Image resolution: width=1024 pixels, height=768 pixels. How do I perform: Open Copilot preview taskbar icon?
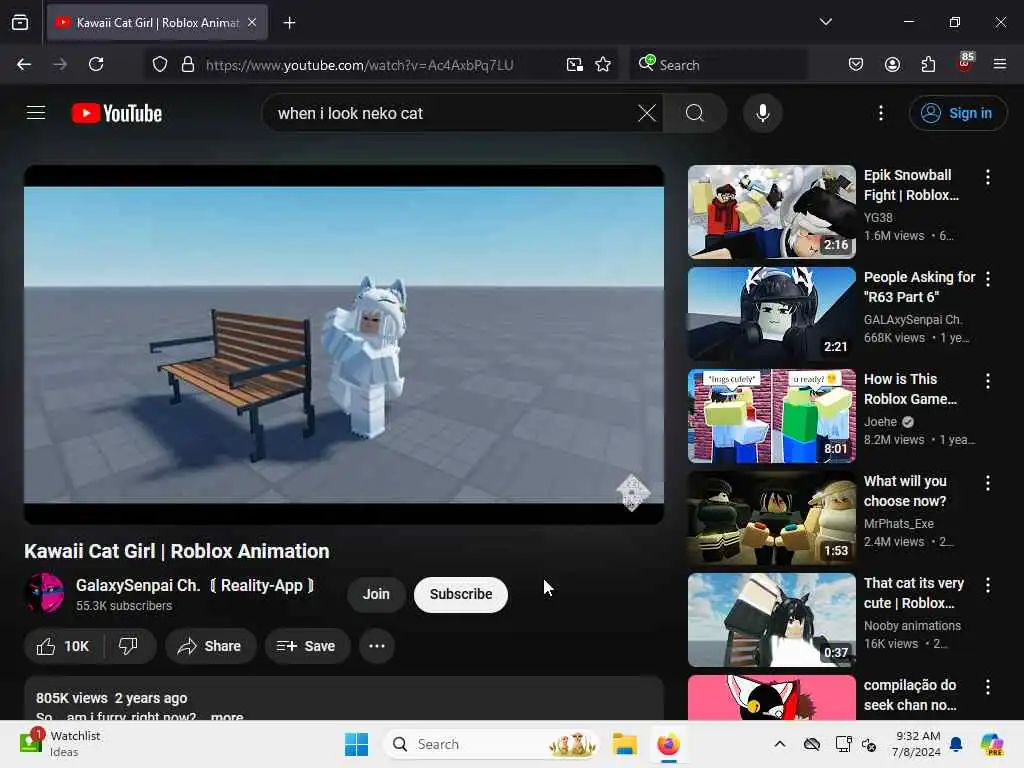click(x=992, y=744)
